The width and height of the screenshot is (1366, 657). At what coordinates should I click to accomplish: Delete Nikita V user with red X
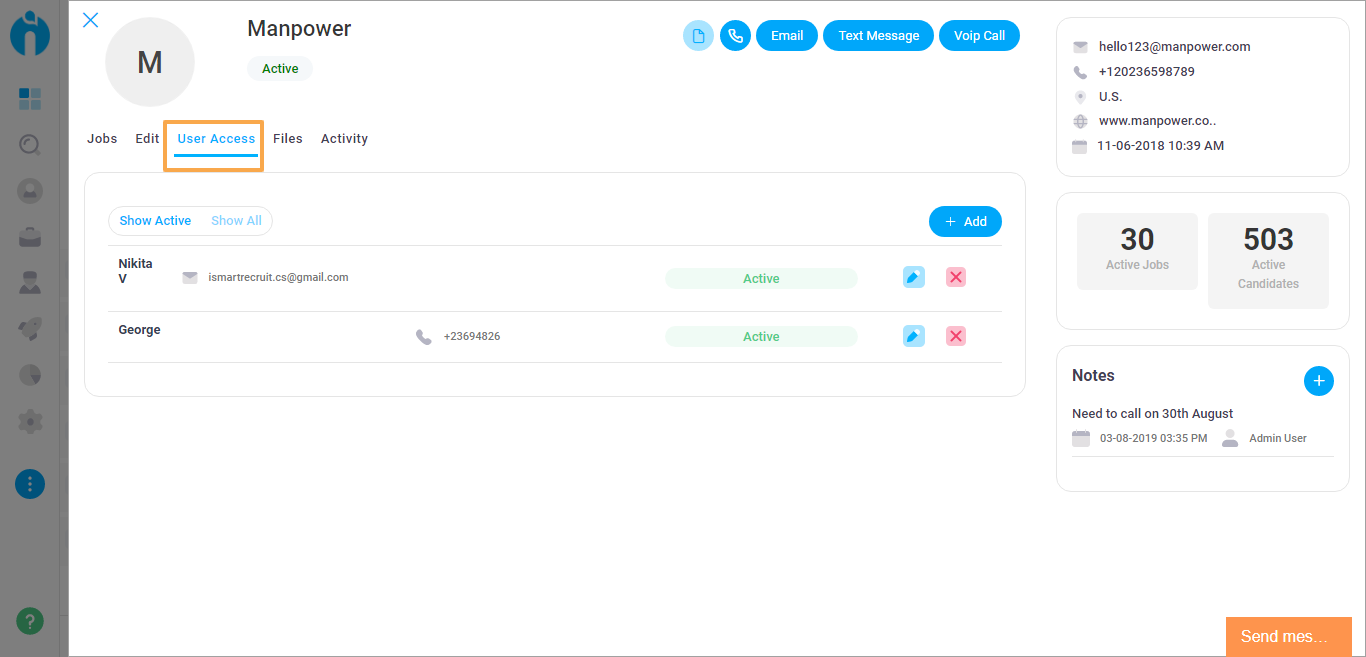pyautogui.click(x=956, y=277)
